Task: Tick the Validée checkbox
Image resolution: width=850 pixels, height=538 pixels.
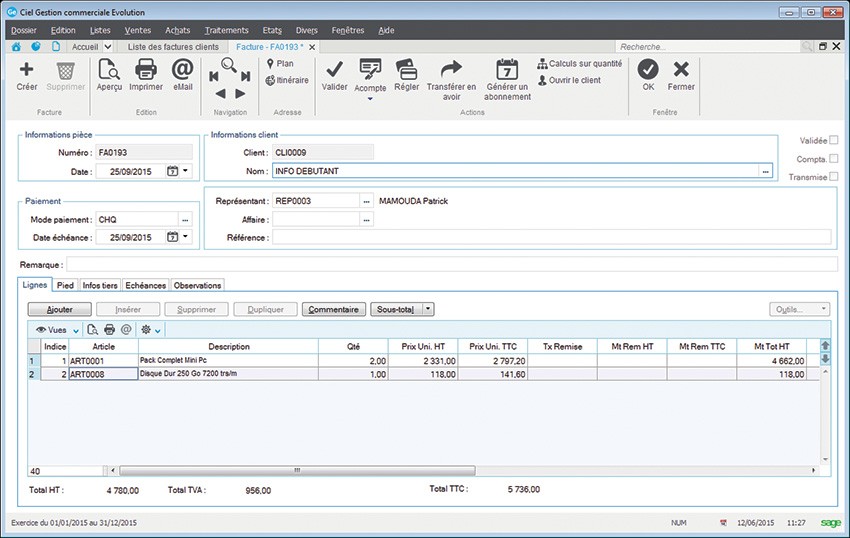Action: tap(834, 141)
